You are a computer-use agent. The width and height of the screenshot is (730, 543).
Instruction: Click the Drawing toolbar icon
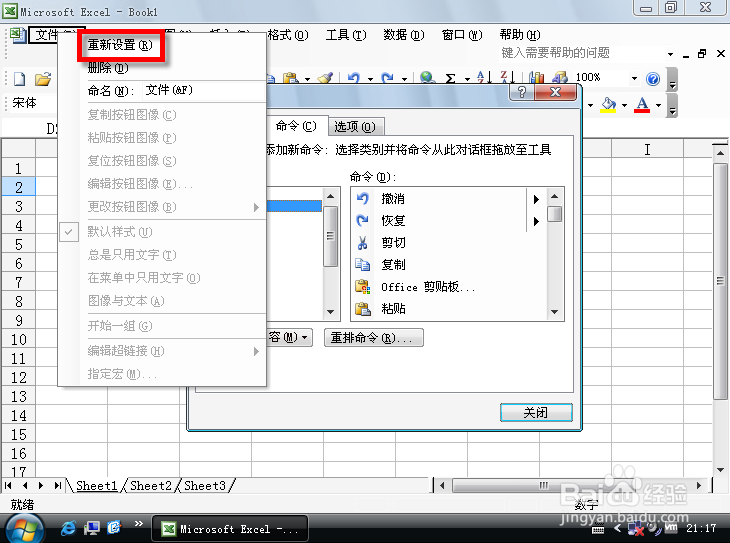[560, 78]
